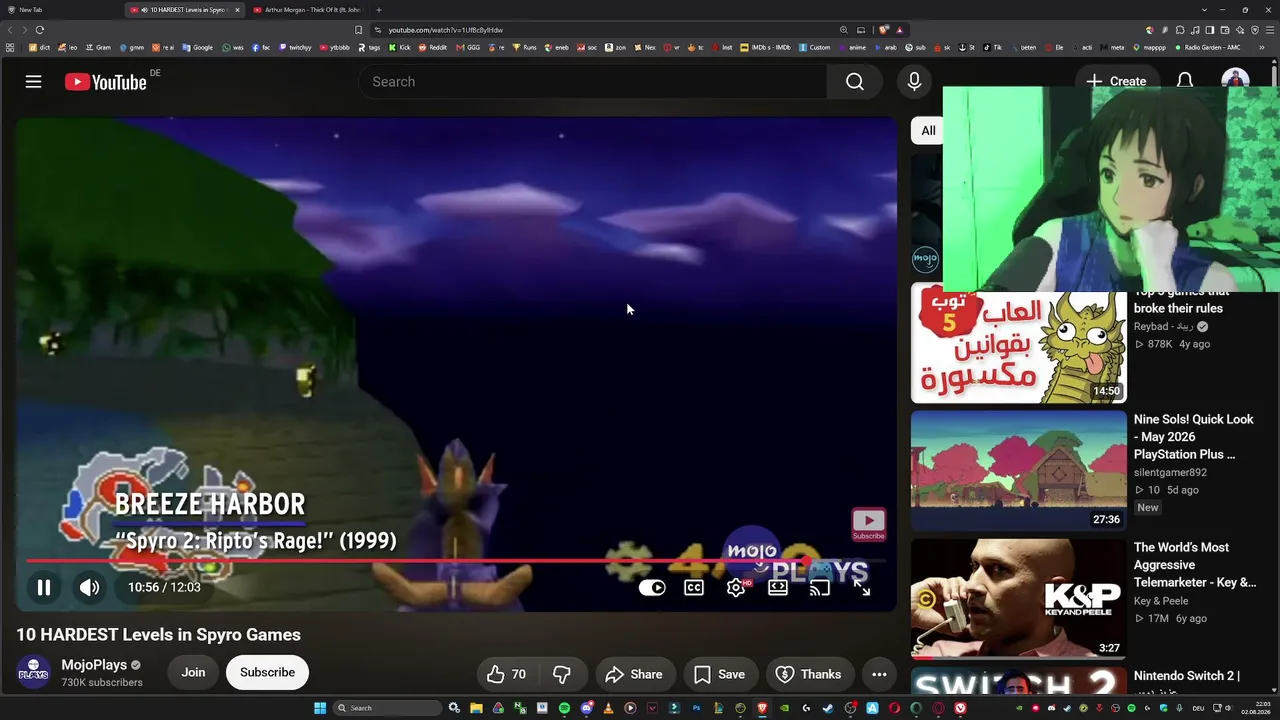Like the video with 70 likes
Image resolution: width=1280 pixels, height=720 pixels.
click(x=507, y=674)
